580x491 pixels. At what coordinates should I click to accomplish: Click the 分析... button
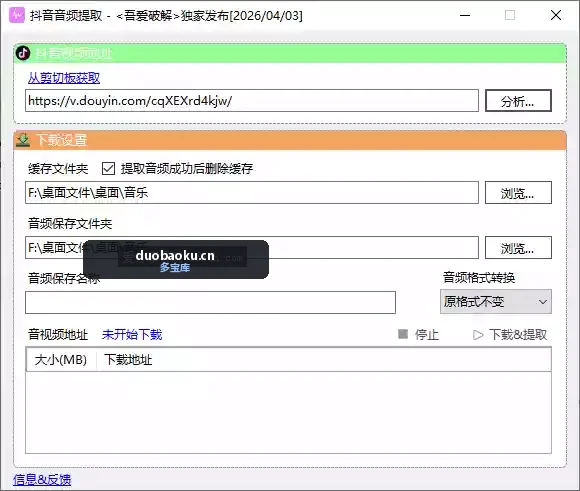[518, 100]
